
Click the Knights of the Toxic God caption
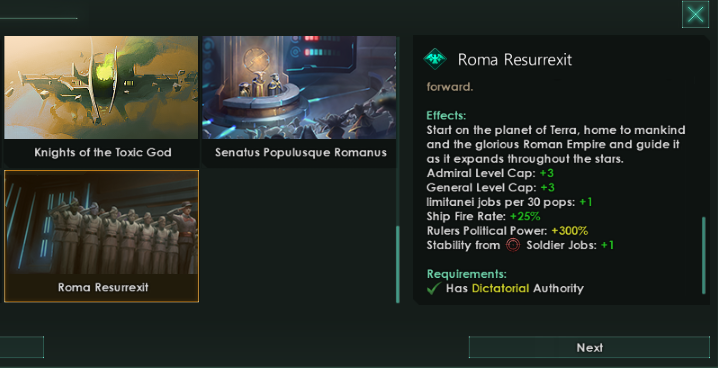tap(103, 152)
